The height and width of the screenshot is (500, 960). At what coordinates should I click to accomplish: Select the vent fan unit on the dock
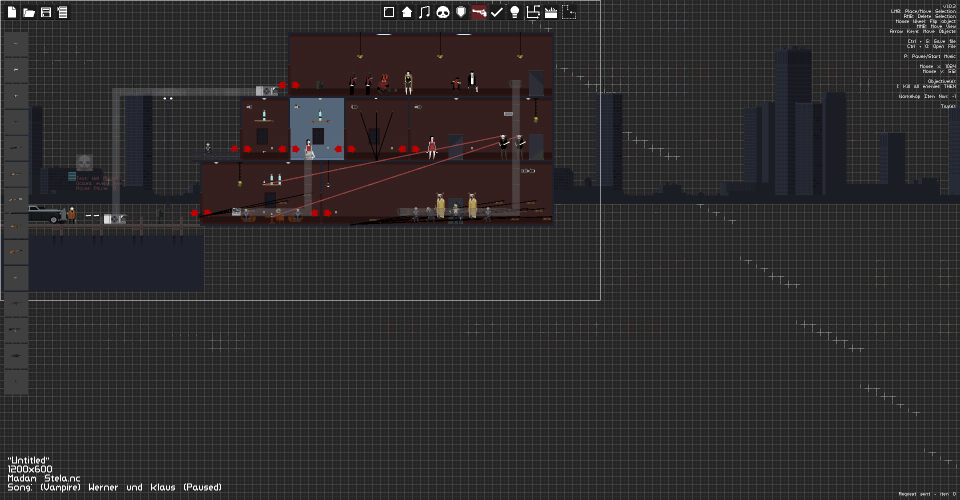point(115,218)
